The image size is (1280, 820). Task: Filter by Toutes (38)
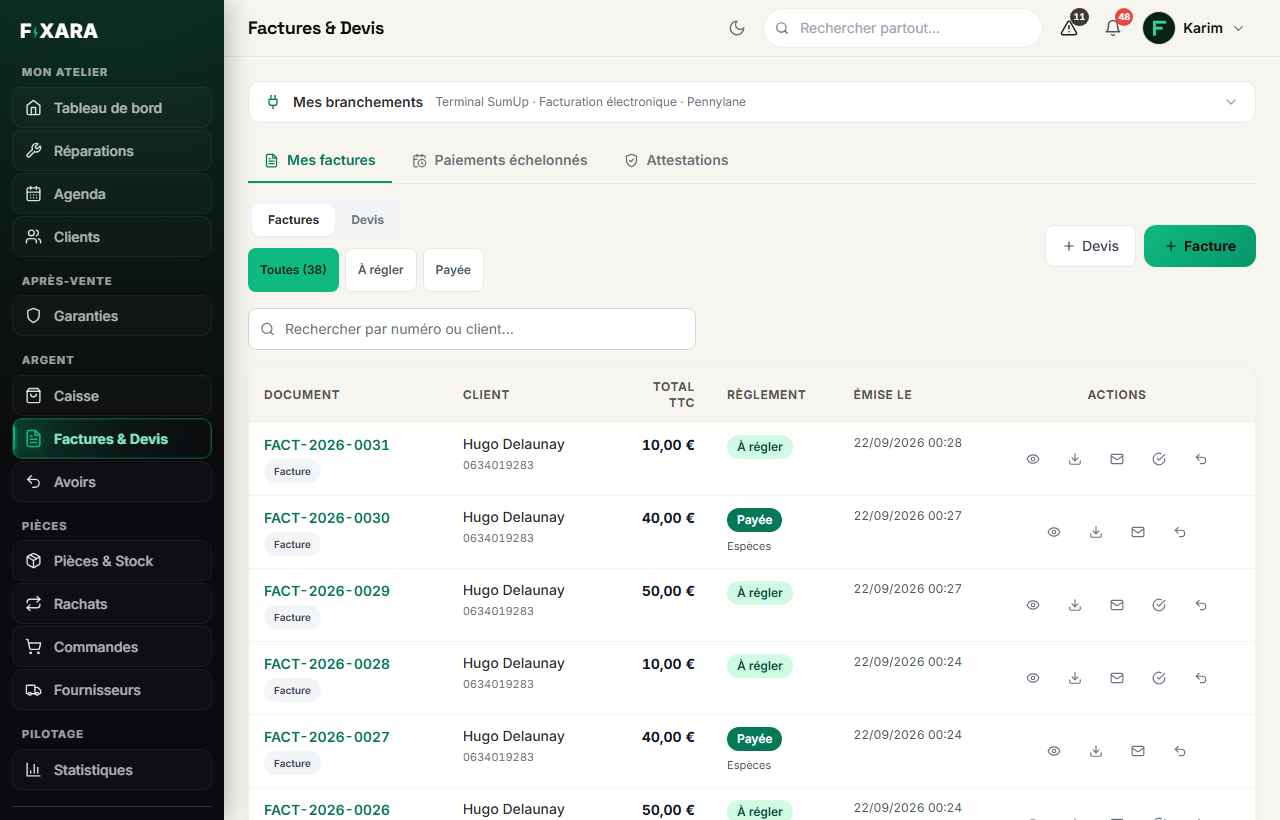click(x=293, y=270)
